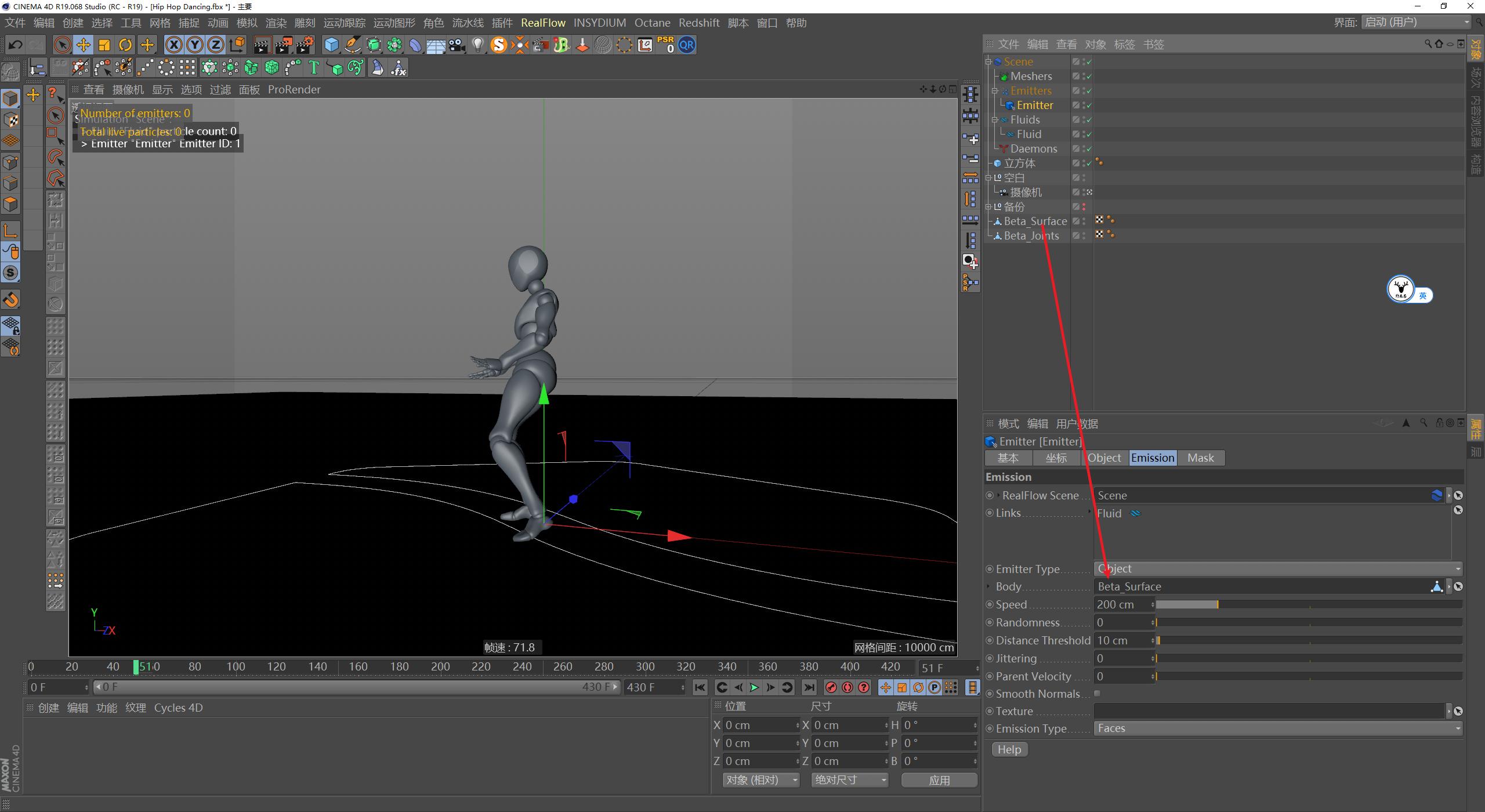Click the Render to Picture Viewer icon

(284, 45)
